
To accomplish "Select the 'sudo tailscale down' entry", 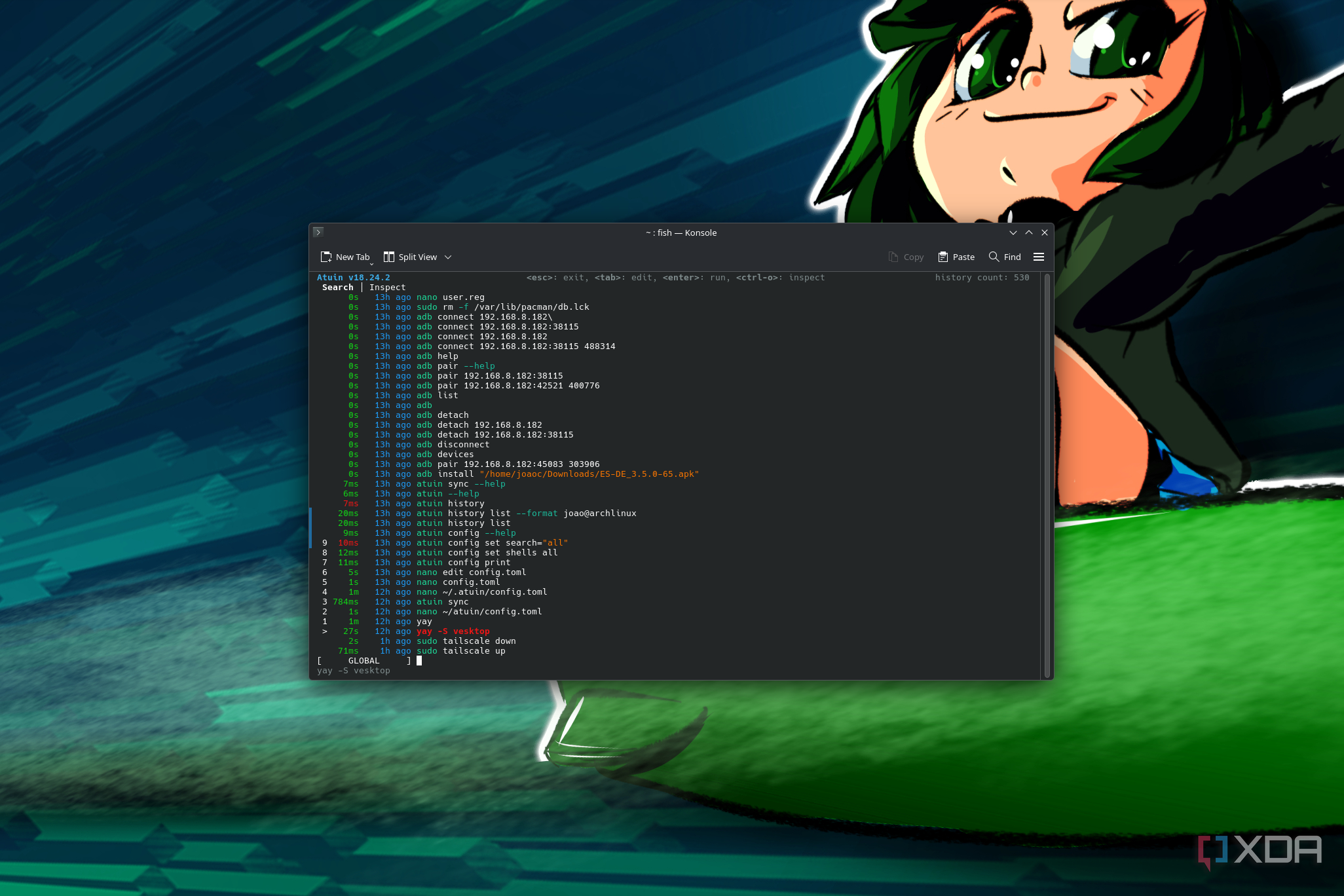I will [x=466, y=641].
